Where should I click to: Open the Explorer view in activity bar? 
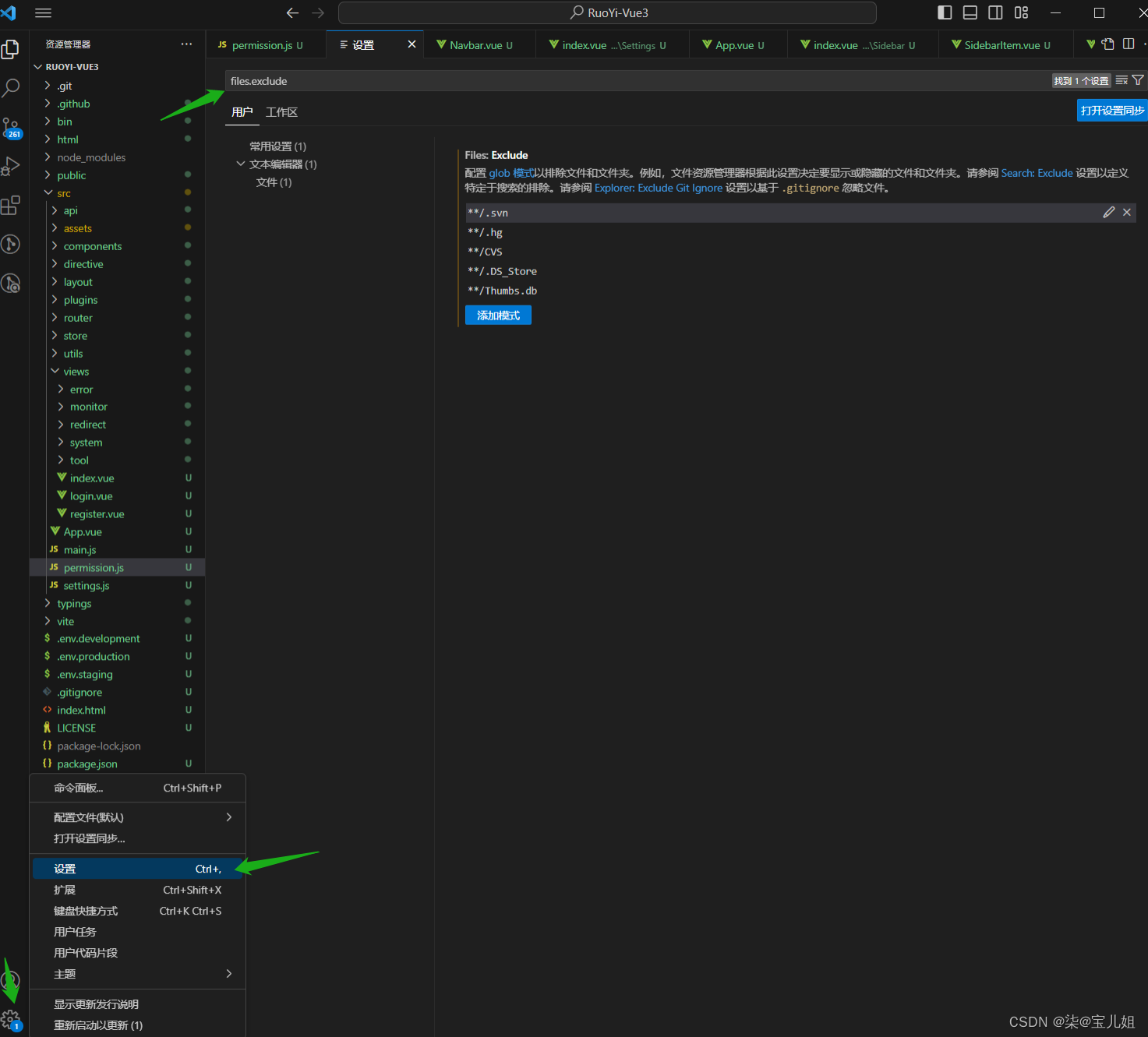11,50
